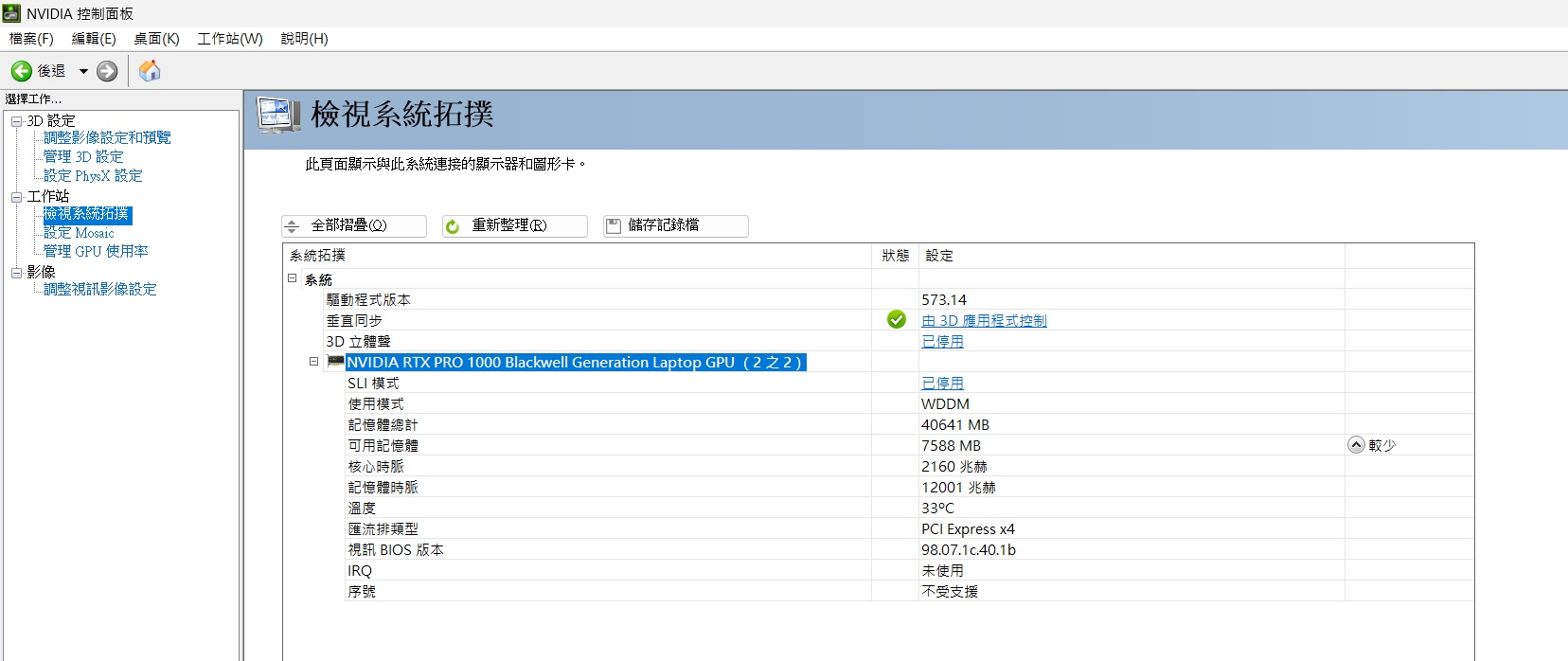Viewport: 1568px width, 661px height.
Task: Click the PCI Express x4 value
Action: tap(968, 529)
